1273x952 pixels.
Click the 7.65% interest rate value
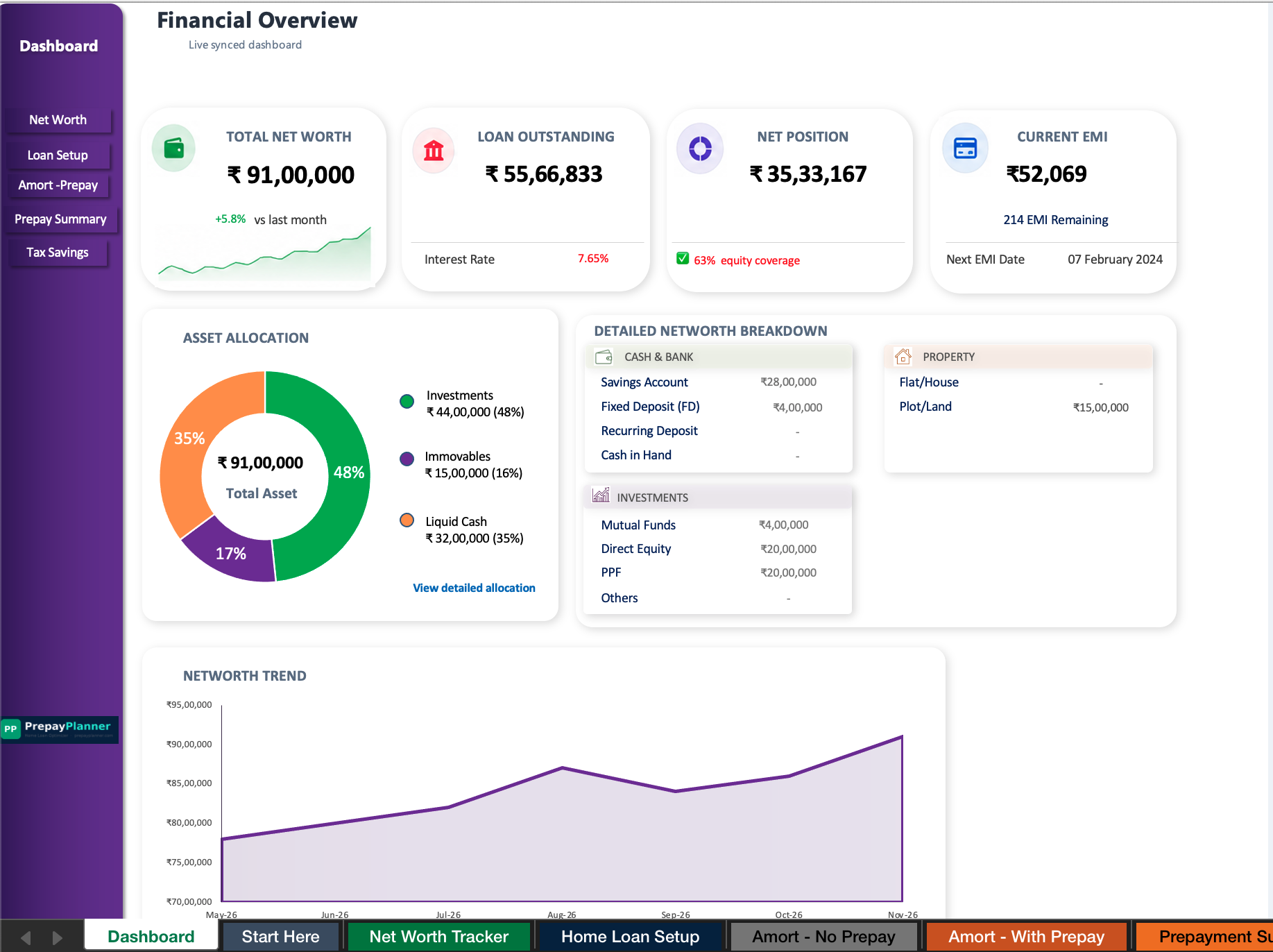[x=593, y=258]
